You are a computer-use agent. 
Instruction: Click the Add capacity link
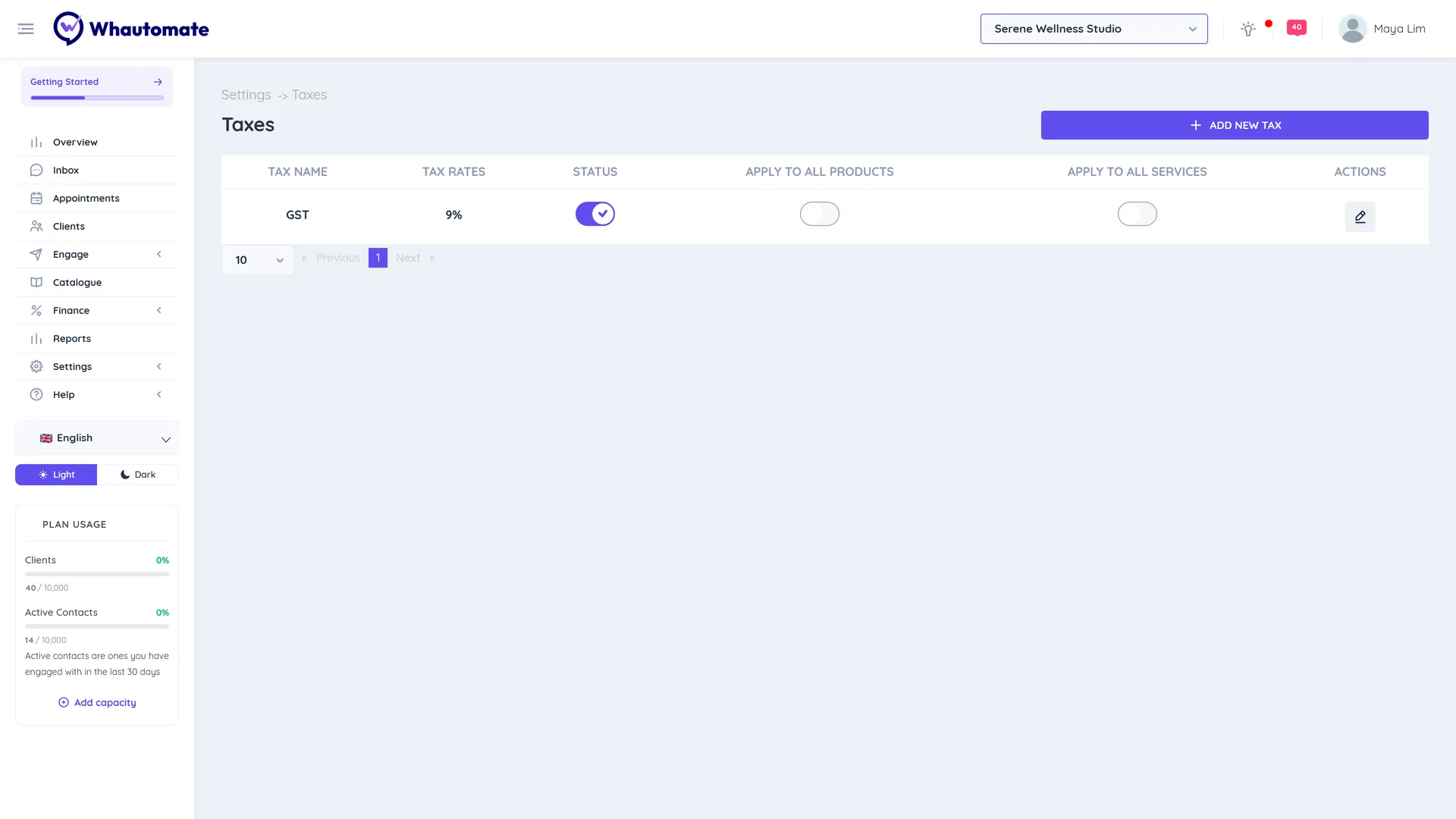[97, 702]
